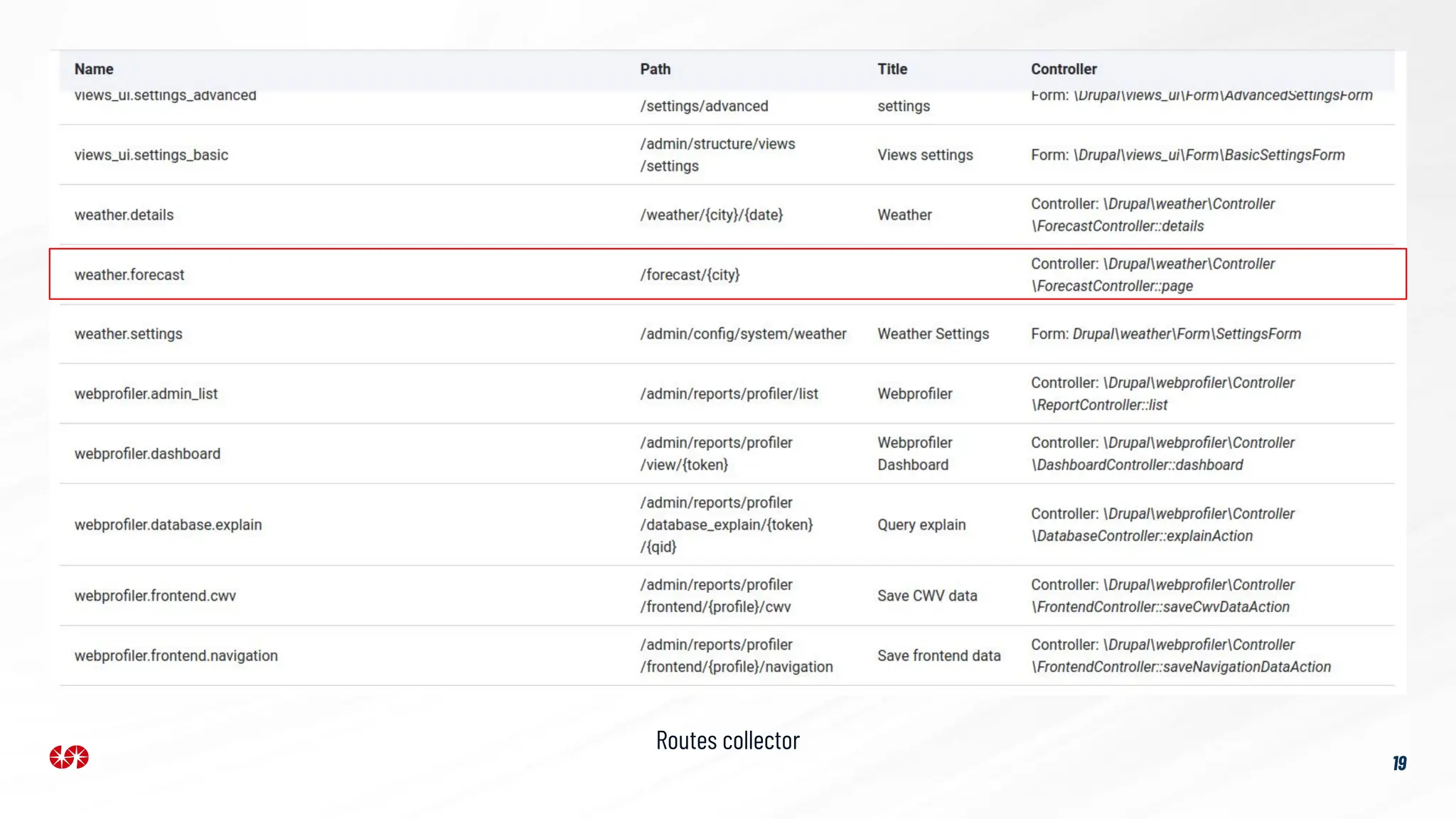The height and width of the screenshot is (819, 1456).
Task: Click the /forecast/{city} path cell
Action: point(690,274)
